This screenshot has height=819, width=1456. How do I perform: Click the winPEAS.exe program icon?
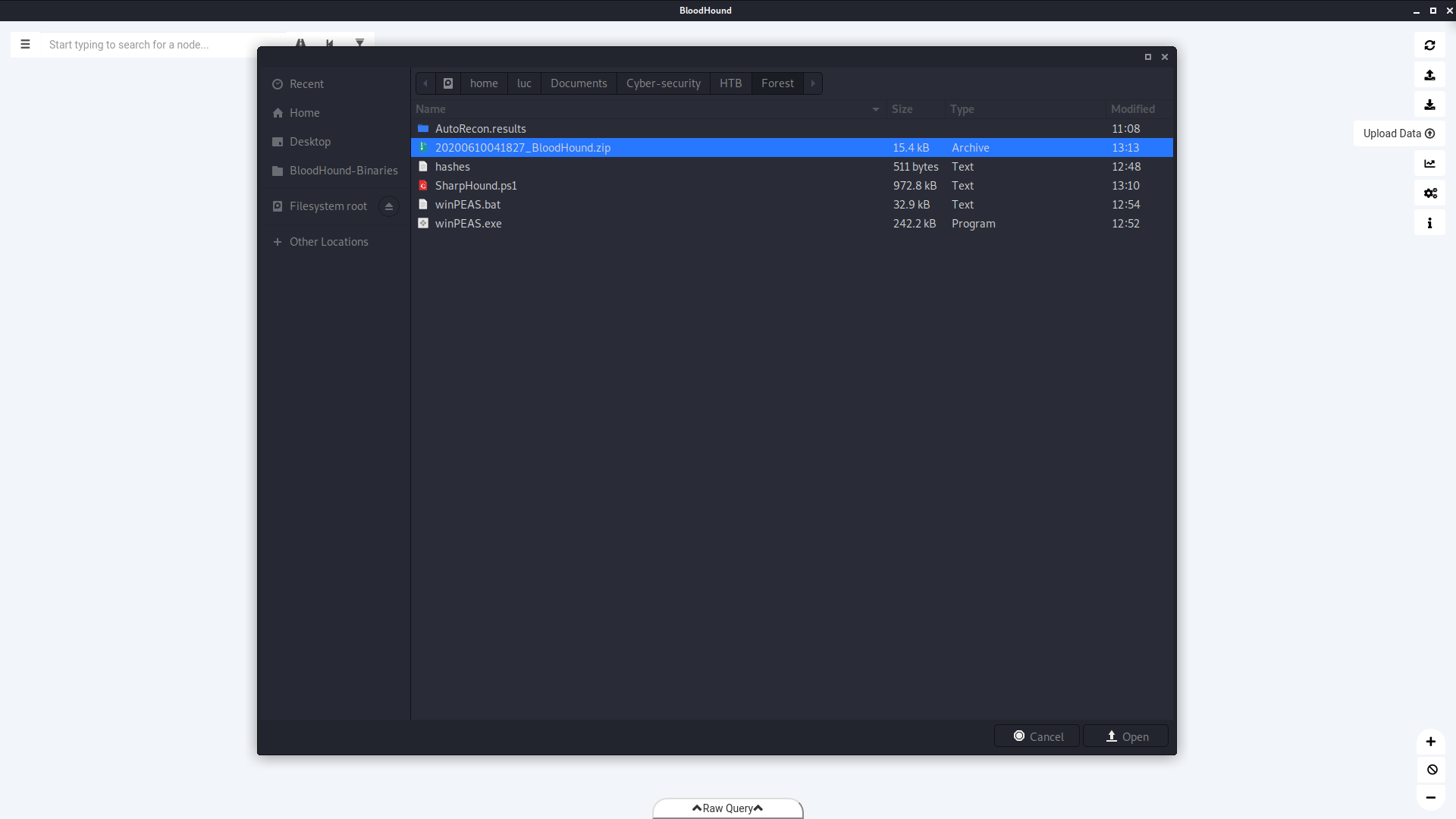coord(423,224)
